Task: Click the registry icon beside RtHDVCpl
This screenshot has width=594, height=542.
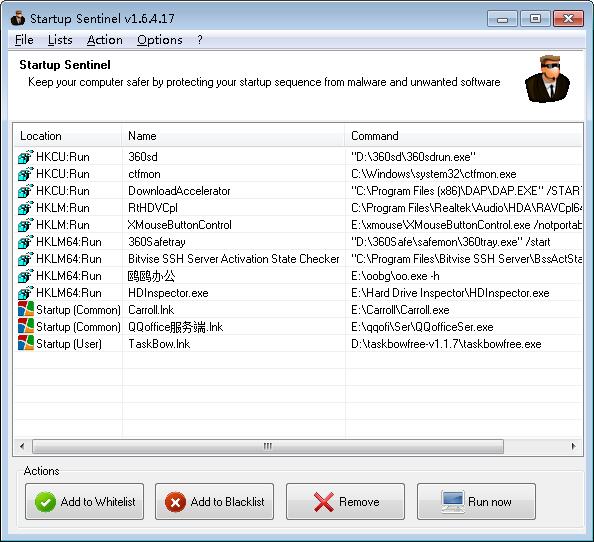Action: 26,208
